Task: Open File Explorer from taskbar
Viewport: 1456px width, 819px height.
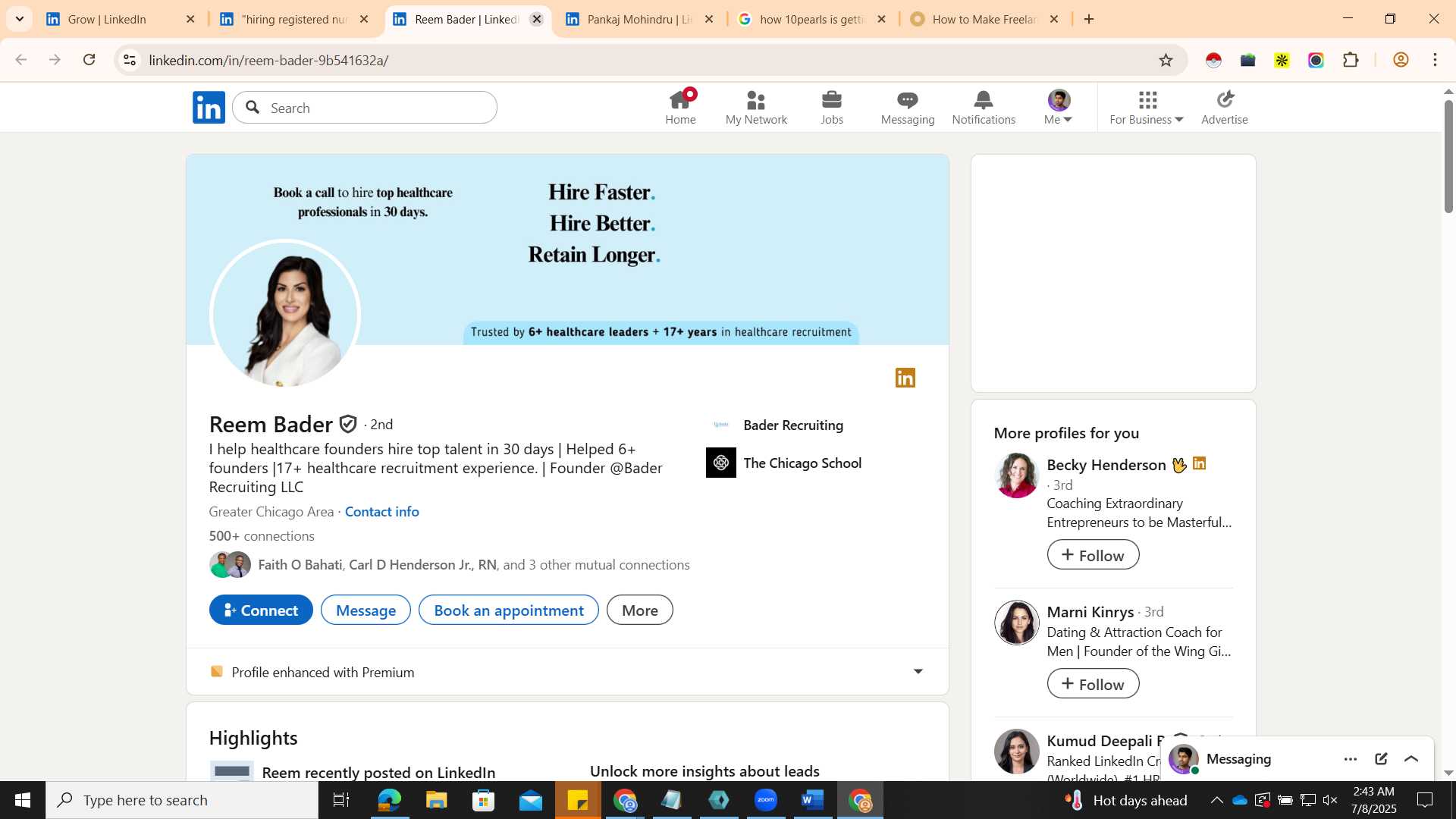Action: point(436,800)
